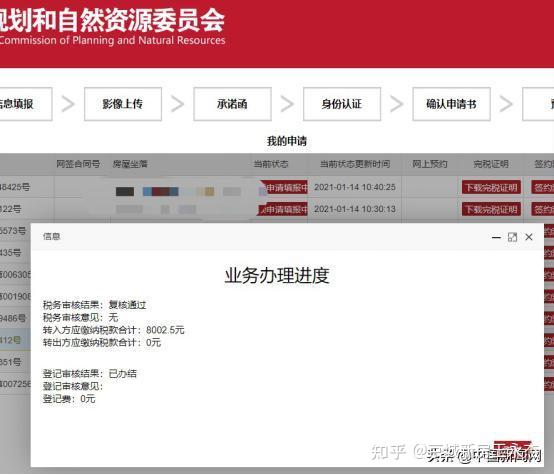554x475 pixels.
Task: Select the row ending in 351号
Action: point(15,363)
